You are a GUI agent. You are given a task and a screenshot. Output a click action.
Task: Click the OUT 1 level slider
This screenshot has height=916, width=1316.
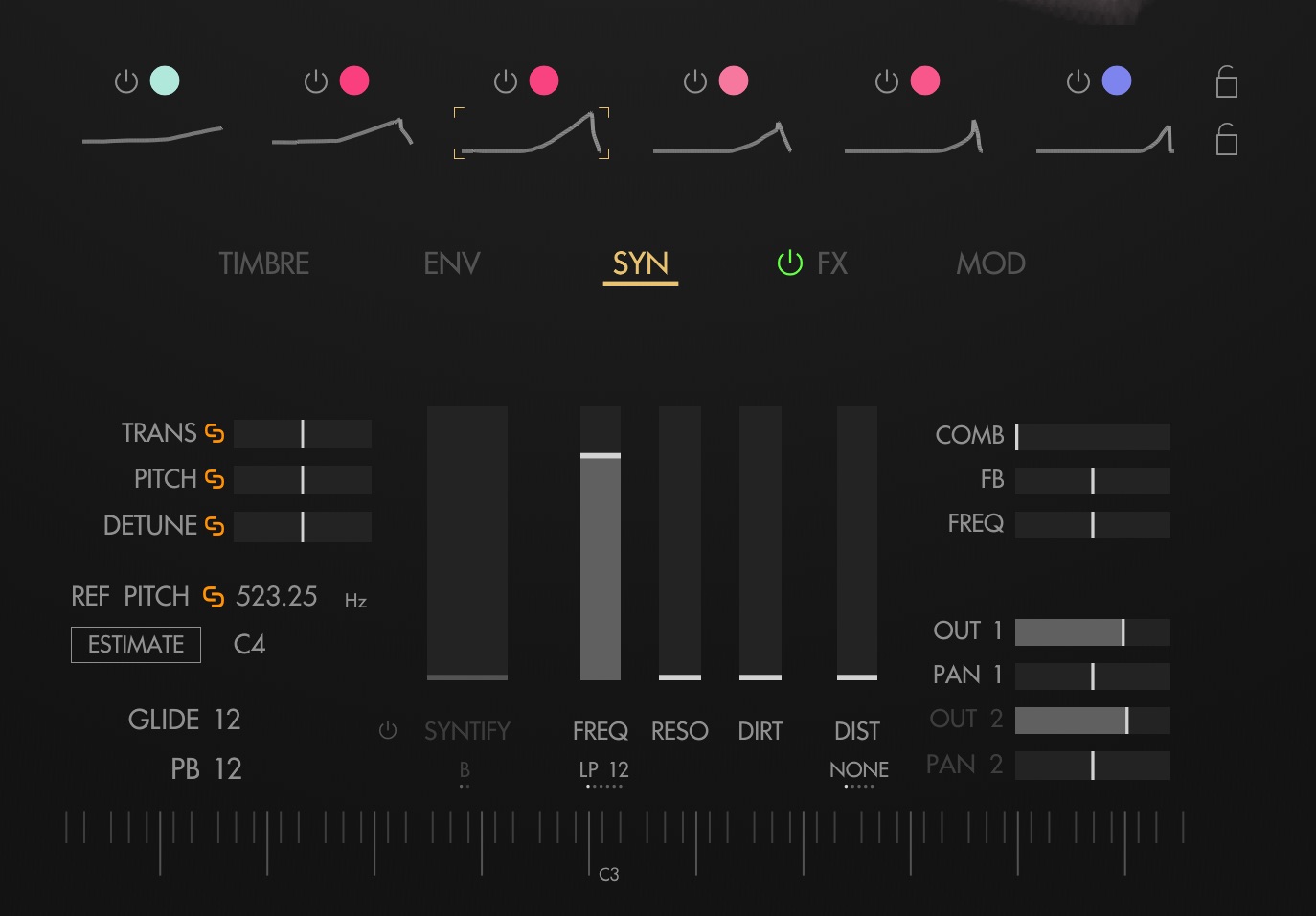click(1092, 632)
